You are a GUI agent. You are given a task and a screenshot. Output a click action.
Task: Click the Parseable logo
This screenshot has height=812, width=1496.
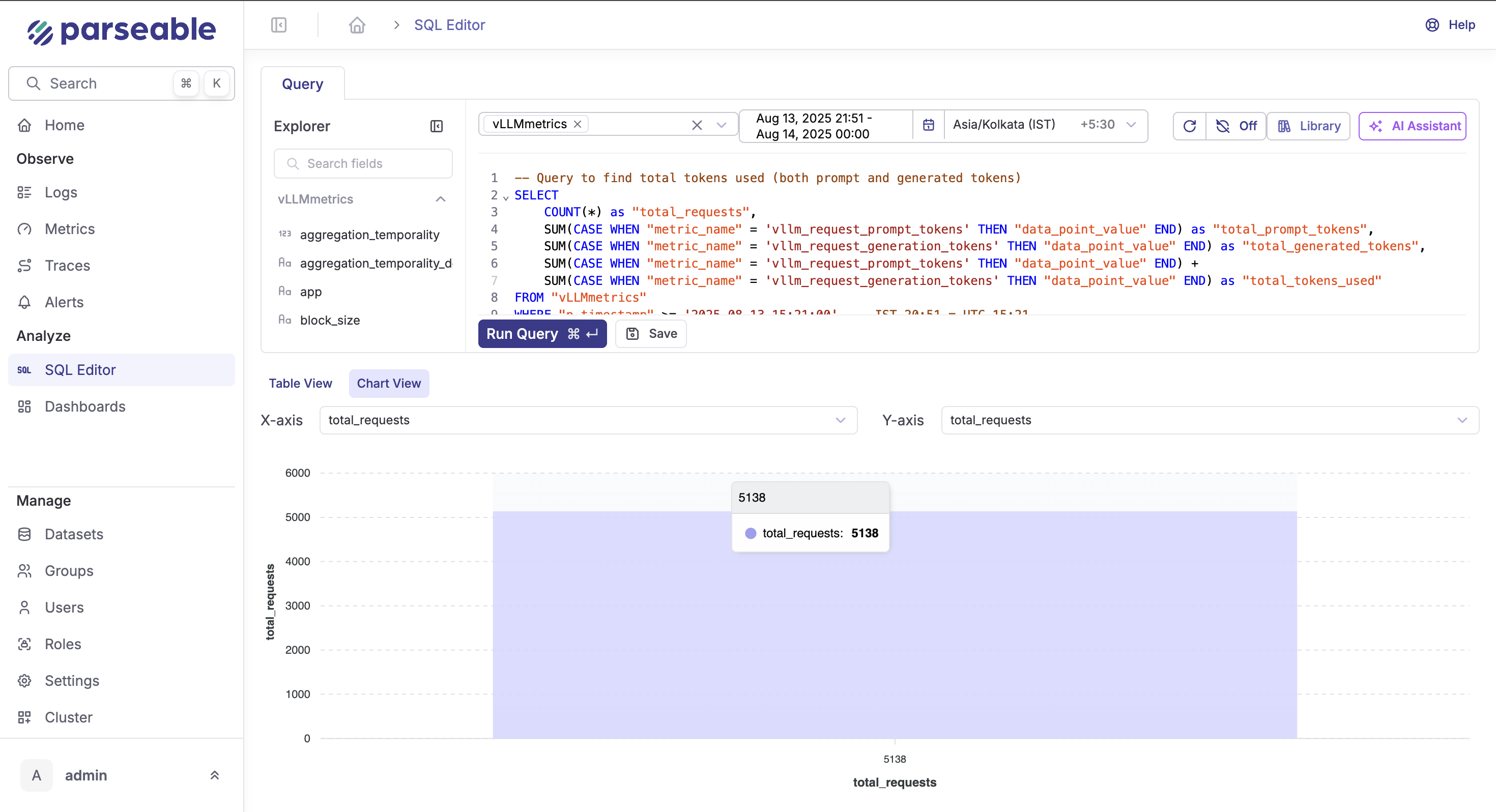(x=122, y=30)
